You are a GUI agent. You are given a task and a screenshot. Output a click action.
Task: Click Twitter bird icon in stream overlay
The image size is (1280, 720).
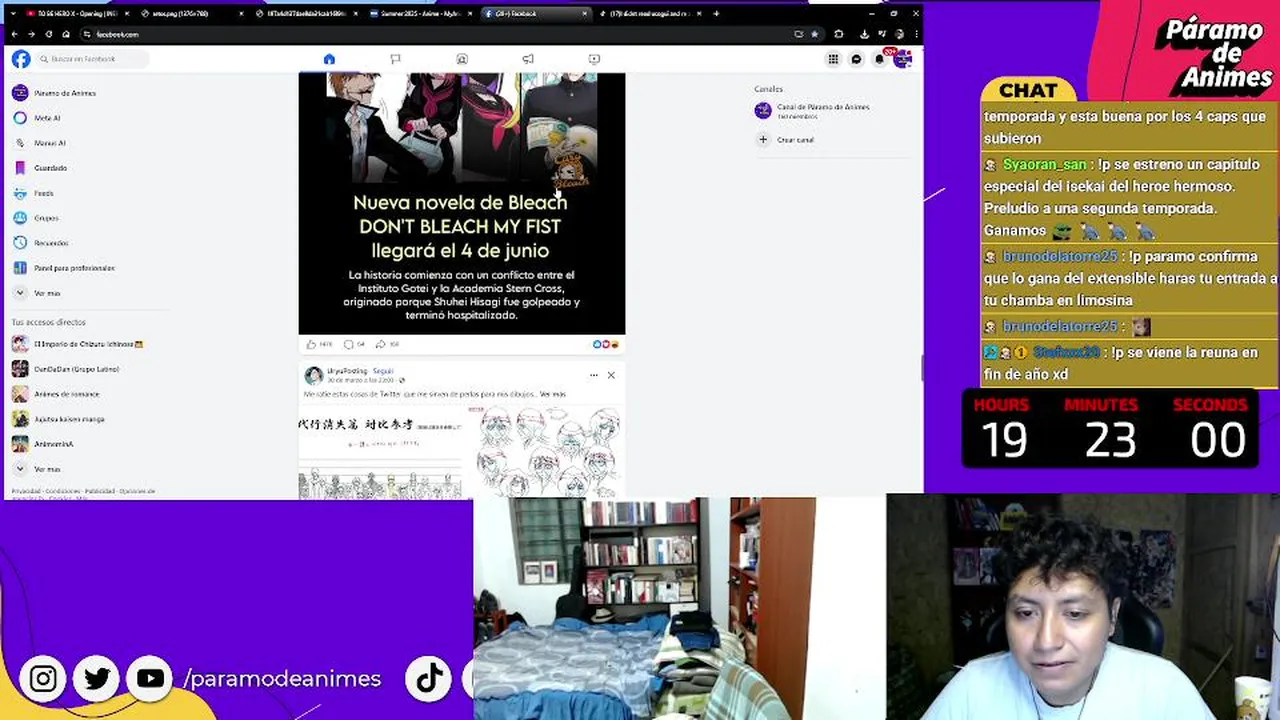point(97,679)
